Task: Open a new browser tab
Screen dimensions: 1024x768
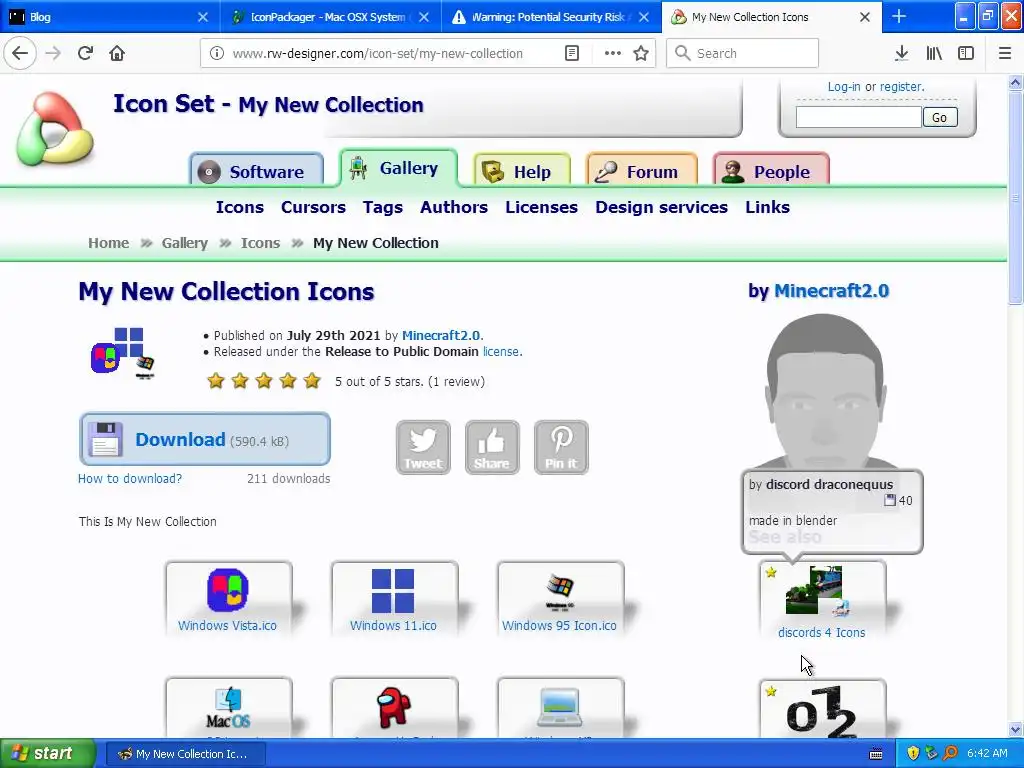Action: (899, 16)
